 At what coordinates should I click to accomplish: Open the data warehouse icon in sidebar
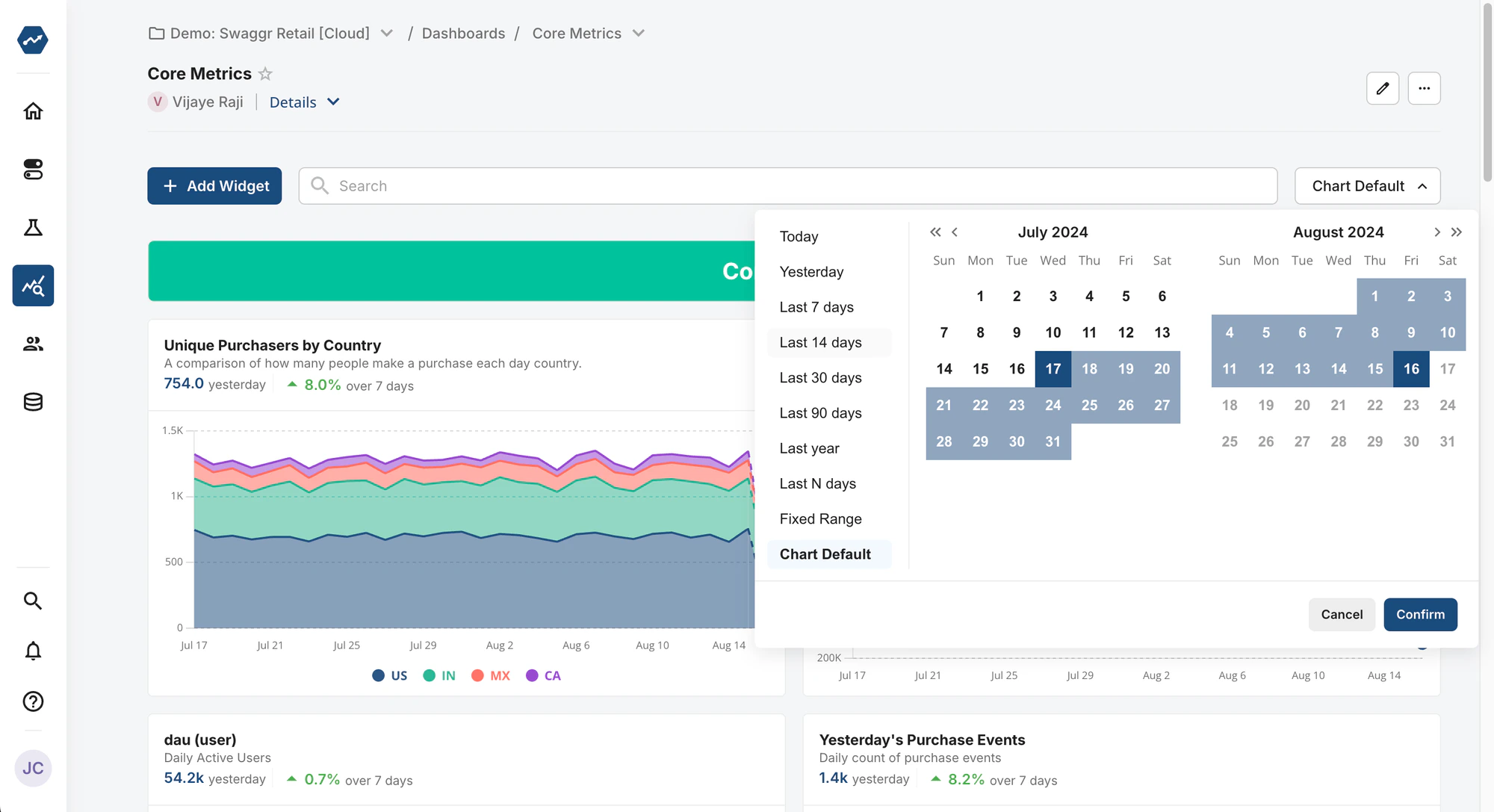[33, 402]
